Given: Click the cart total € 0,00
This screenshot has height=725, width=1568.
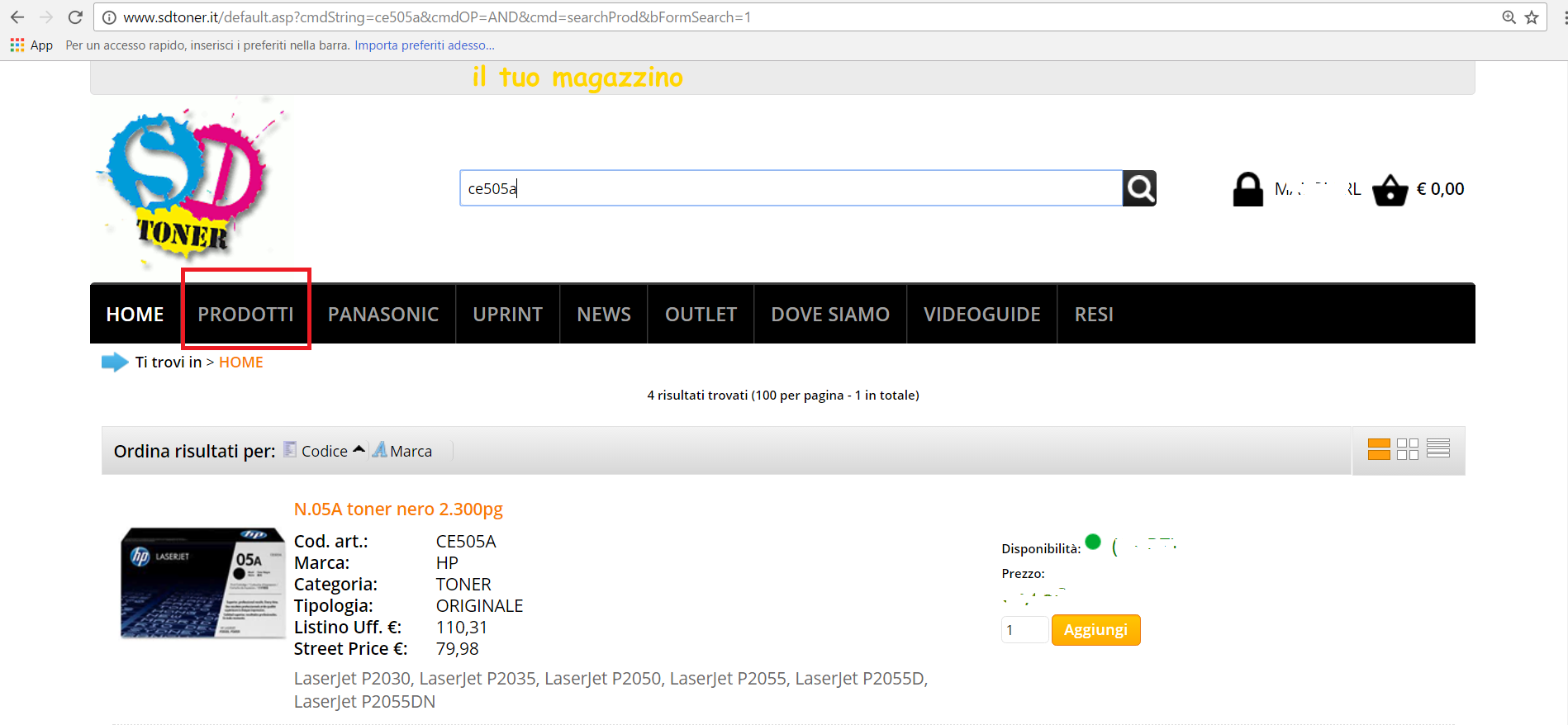Looking at the screenshot, I should [x=1440, y=189].
